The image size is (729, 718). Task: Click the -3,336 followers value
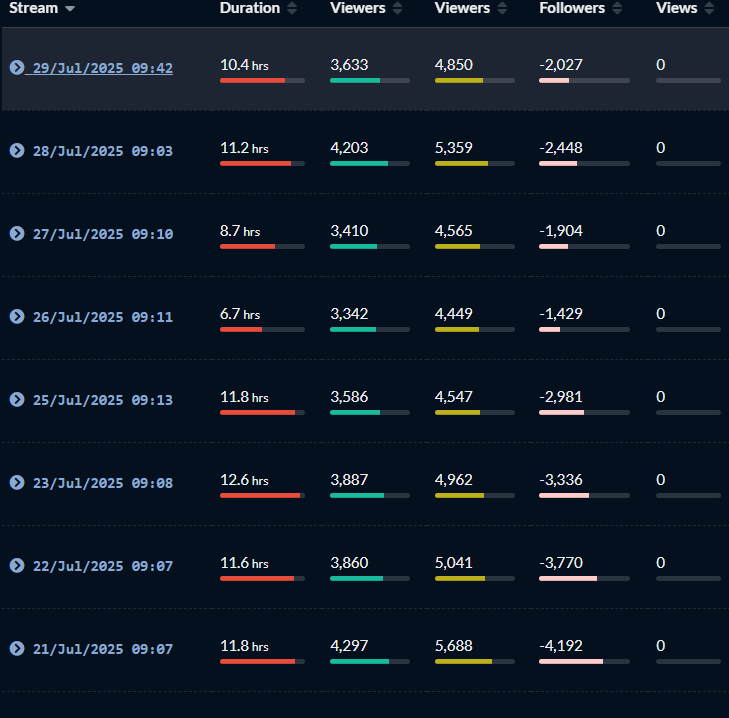tap(561, 480)
